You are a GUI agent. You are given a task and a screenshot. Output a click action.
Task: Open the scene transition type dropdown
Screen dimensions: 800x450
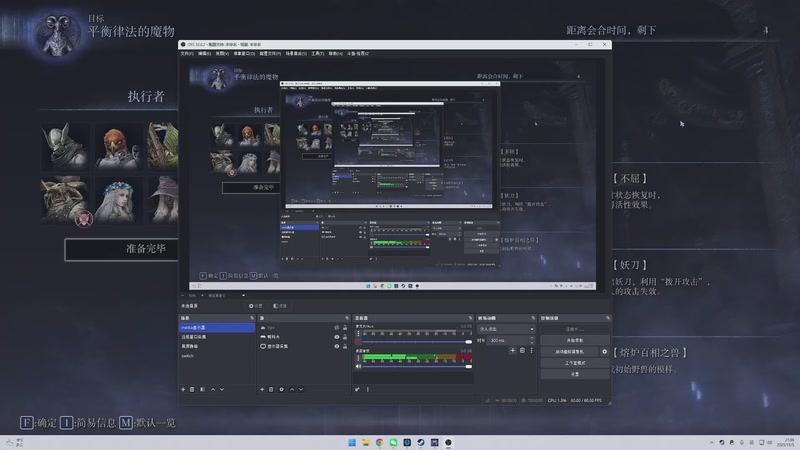tap(506, 329)
